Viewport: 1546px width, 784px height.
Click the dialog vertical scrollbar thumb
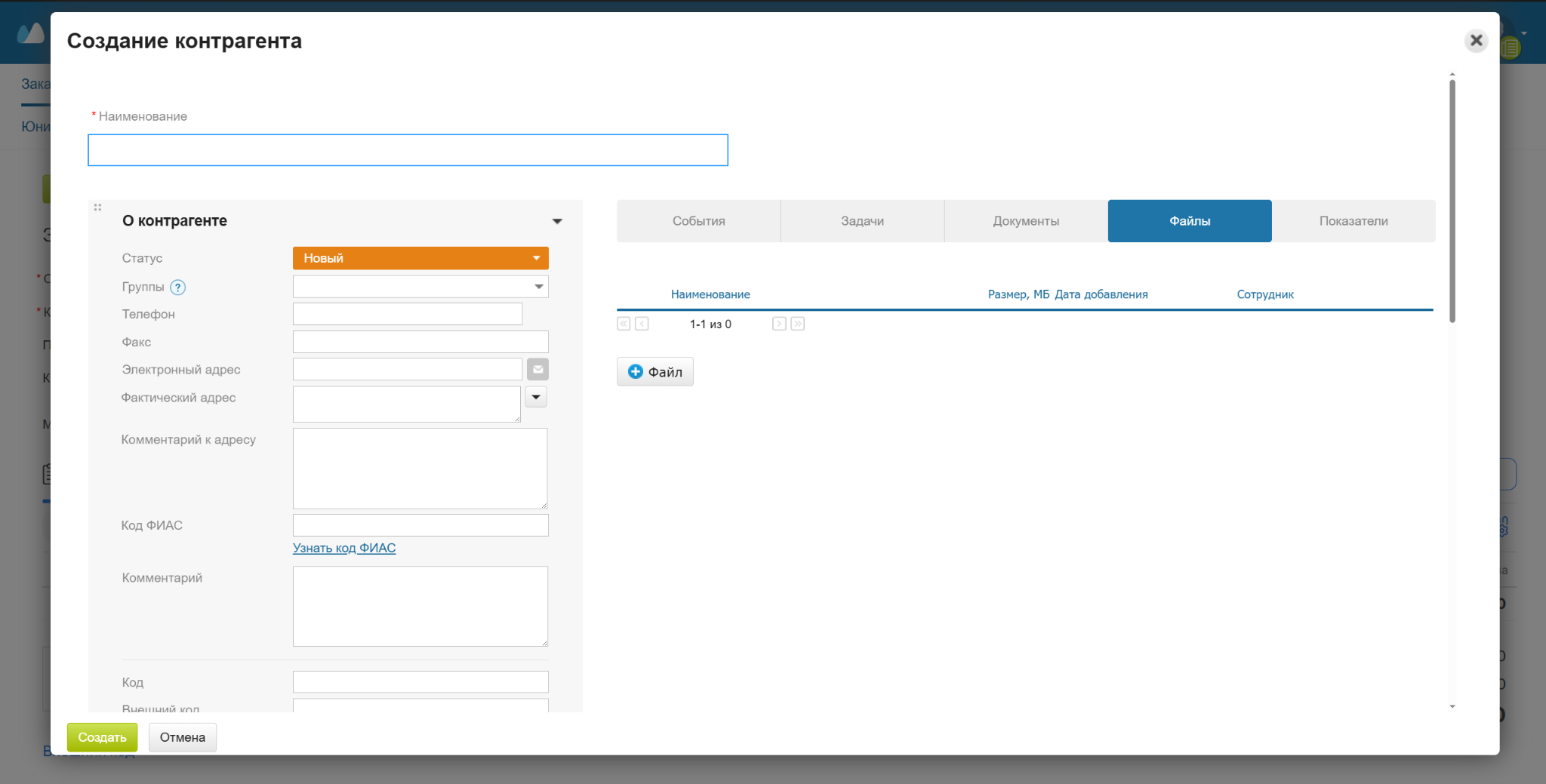pos(1452,201)
